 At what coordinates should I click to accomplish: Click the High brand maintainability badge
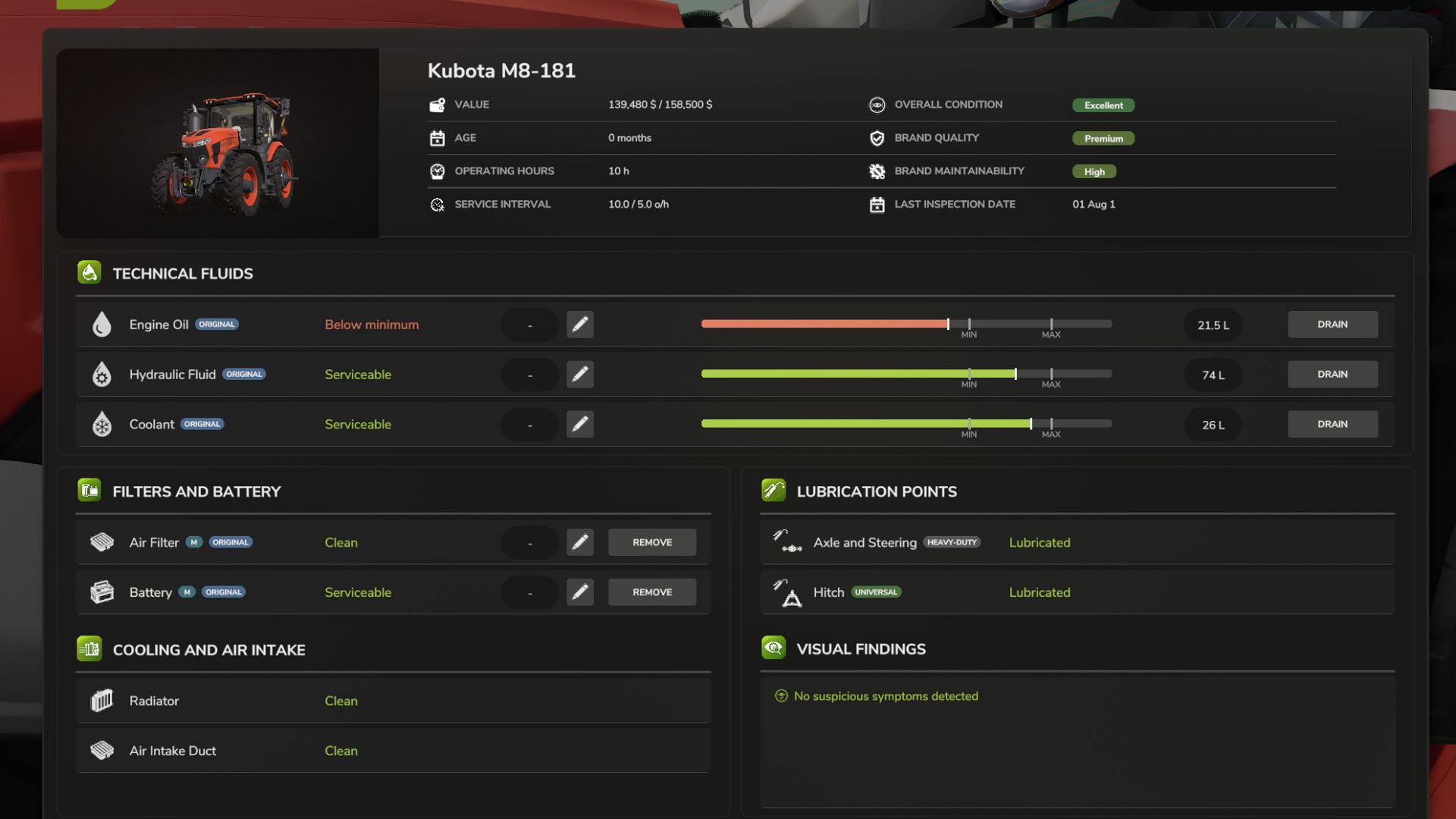[1094, 172]
